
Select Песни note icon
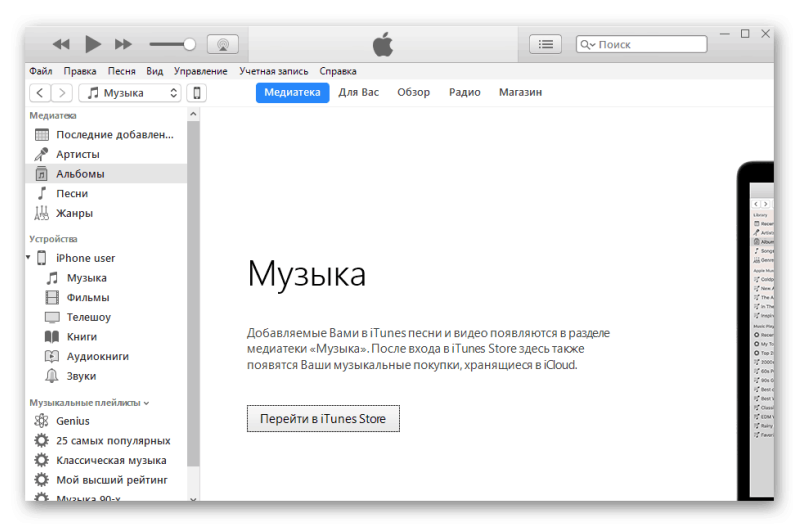[42, 193]
